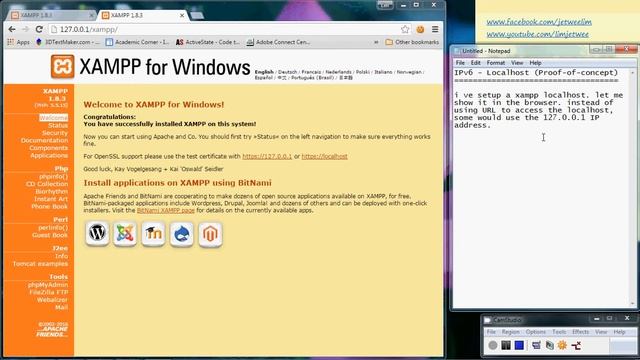This screenshot has width=640, height=360.
Task: Open the new tab button
Action: [x=197, y=16]
